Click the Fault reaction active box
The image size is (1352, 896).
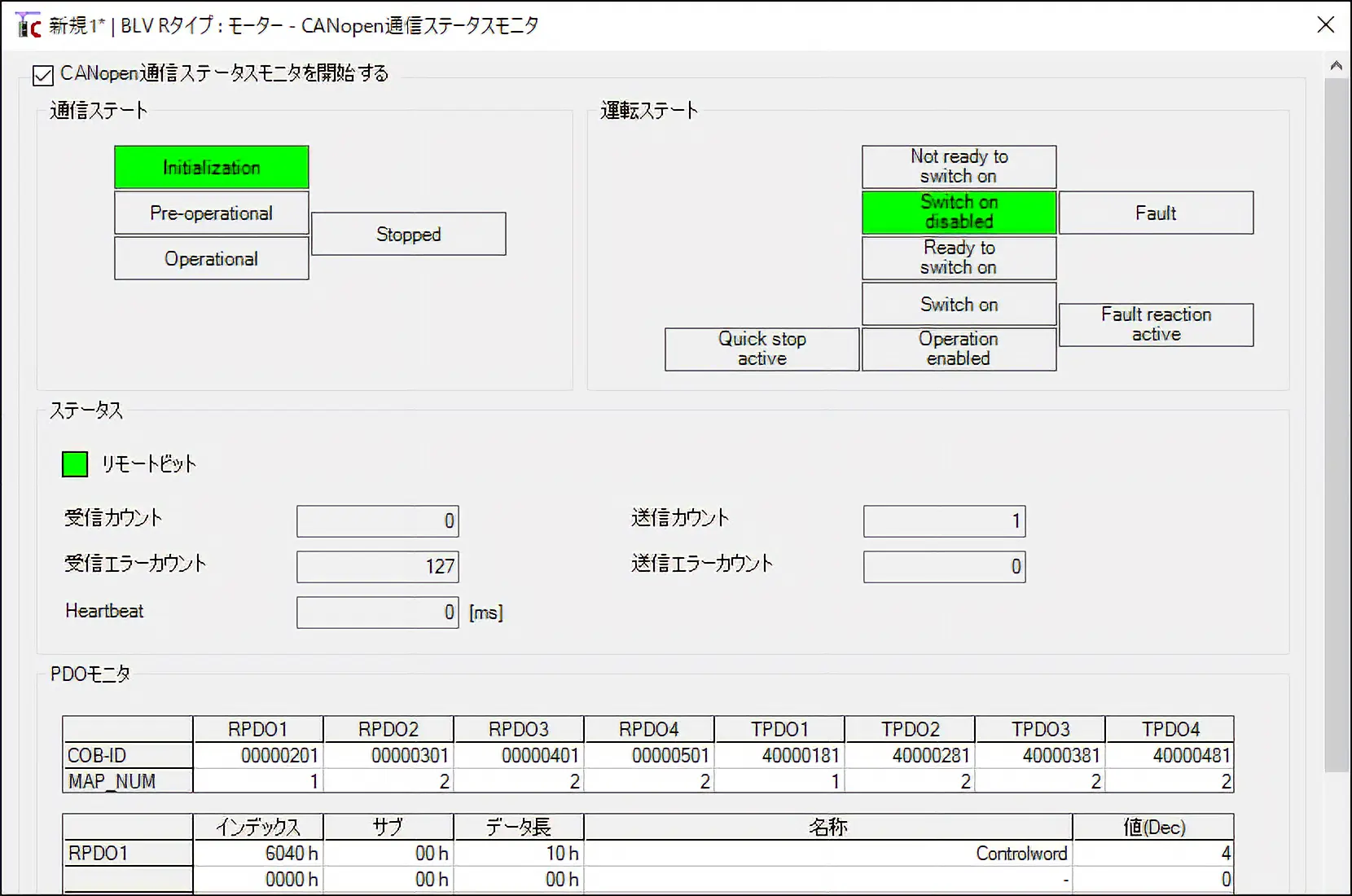(x=1155, y=325)
